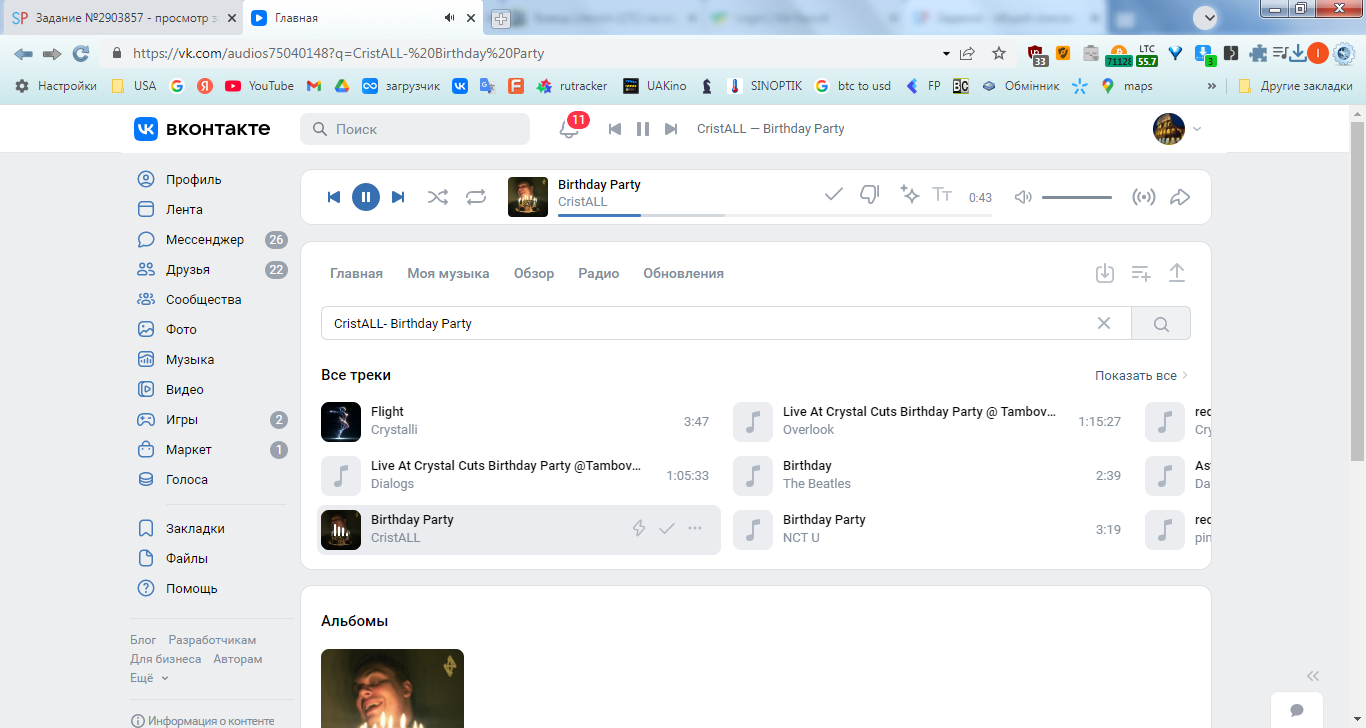
Task: Open the Обновления tab
Action: pyautogui.click(x=683, y=273)
